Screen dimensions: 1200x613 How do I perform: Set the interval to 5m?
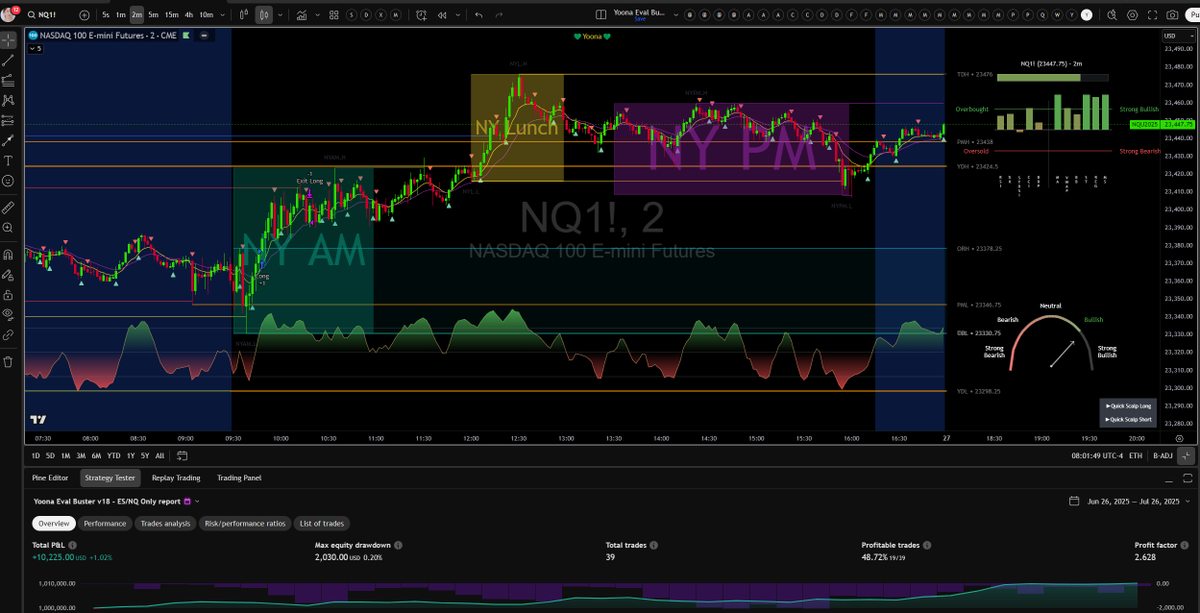coord(153,15)
